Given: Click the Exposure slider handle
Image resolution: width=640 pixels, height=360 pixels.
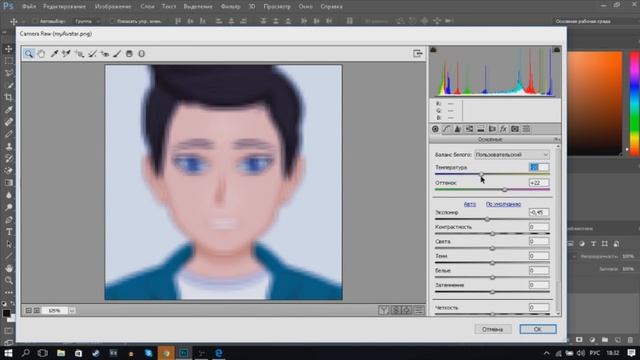Looking at the screenshot, I should coord(487,219).
